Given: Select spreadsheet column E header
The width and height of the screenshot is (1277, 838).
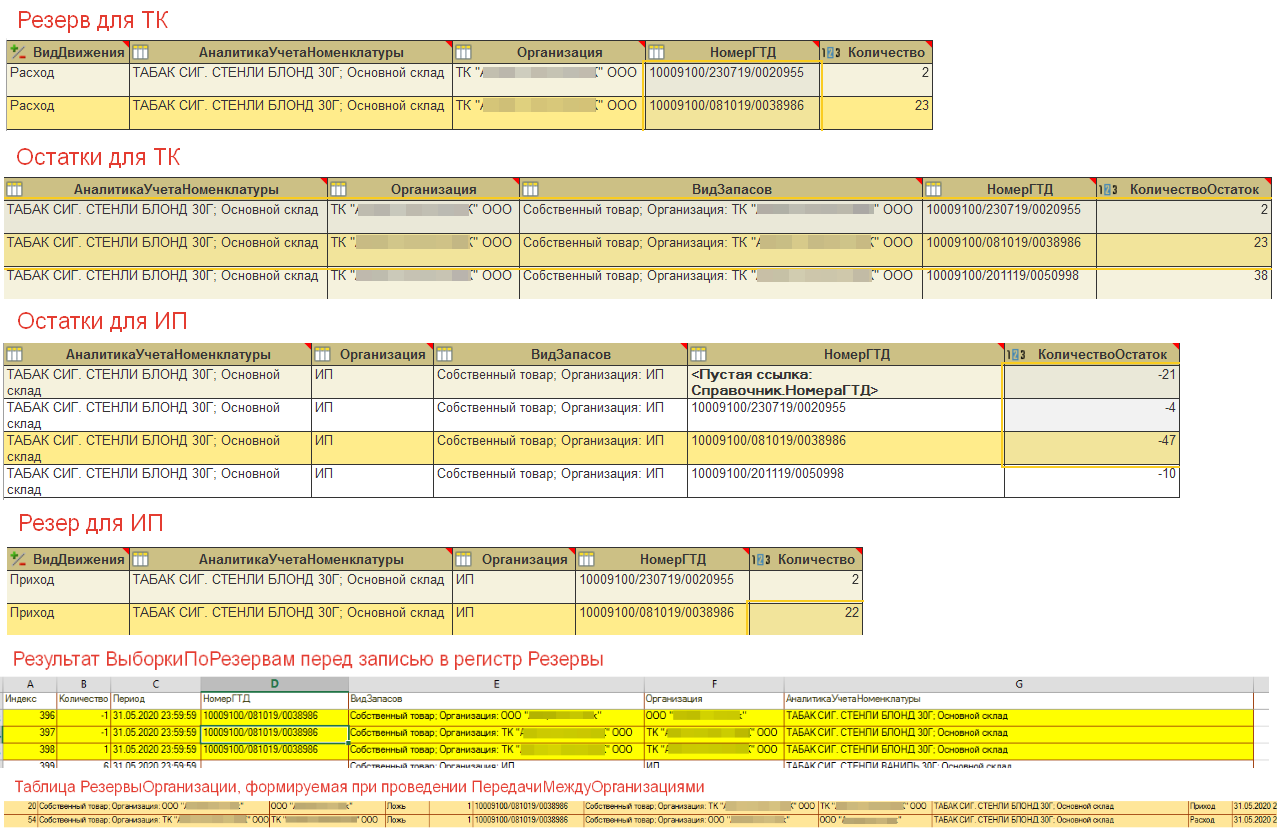Looking at the screenshot, I should pos(496,683).
